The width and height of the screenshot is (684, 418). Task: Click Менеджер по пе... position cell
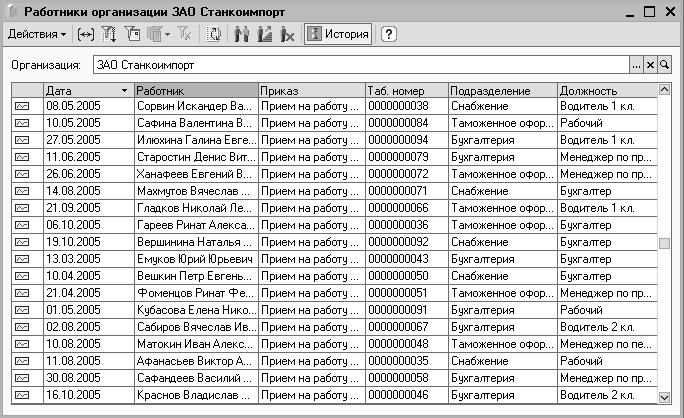click(607, 344)
